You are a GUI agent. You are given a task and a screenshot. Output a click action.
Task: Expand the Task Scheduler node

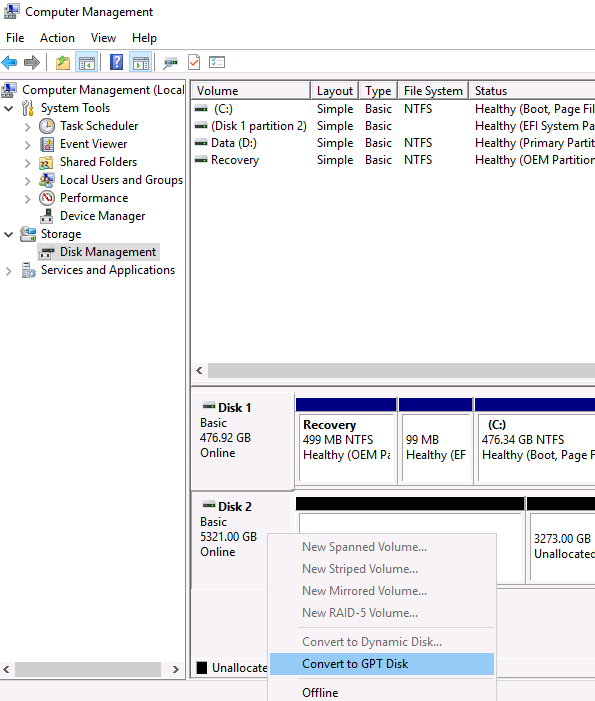[x=28, y=127]
